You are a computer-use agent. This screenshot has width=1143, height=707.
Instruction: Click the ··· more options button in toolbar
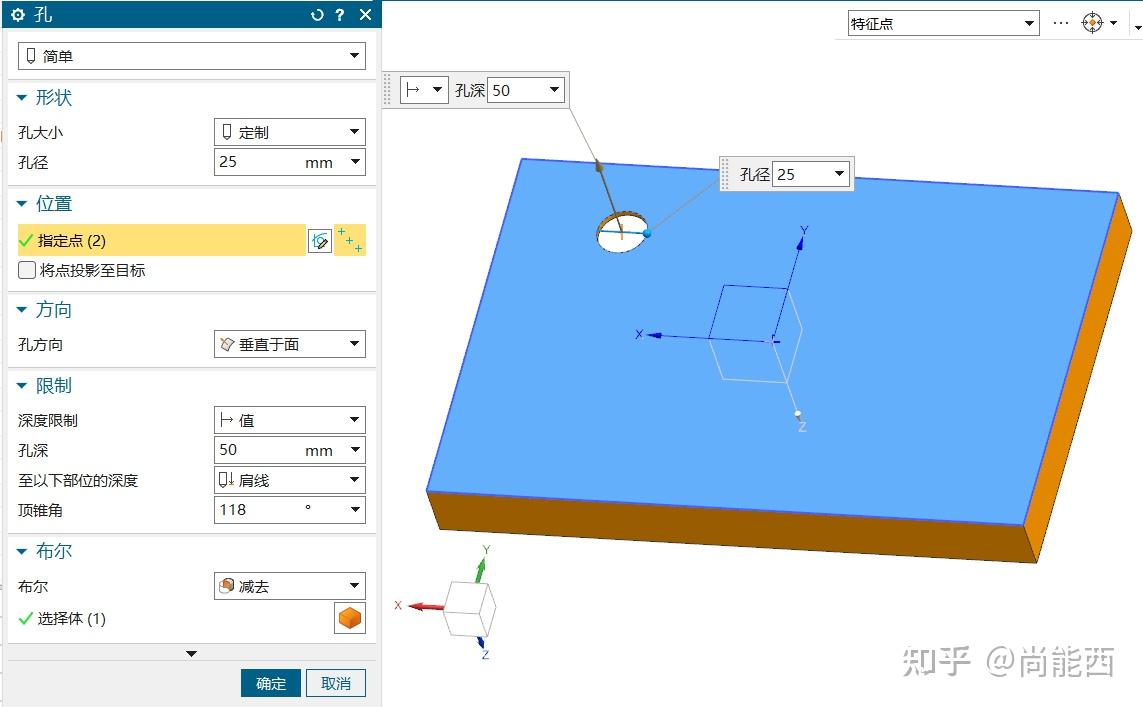1059,22
